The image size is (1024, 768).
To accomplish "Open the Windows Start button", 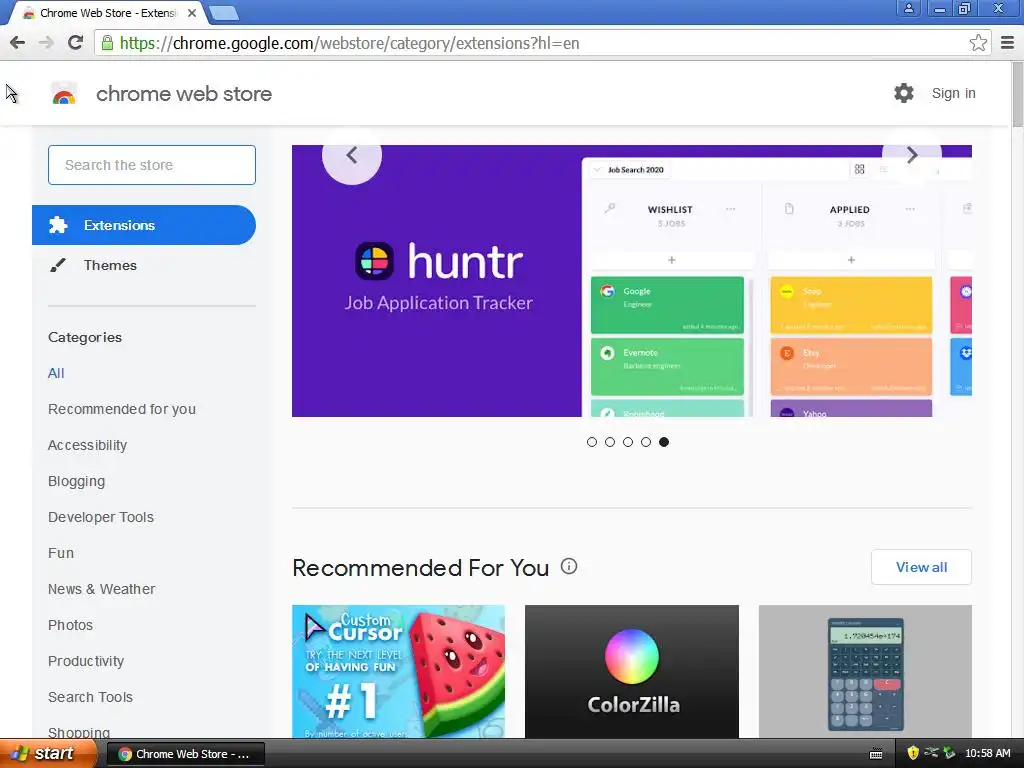I will coord(47,754).
